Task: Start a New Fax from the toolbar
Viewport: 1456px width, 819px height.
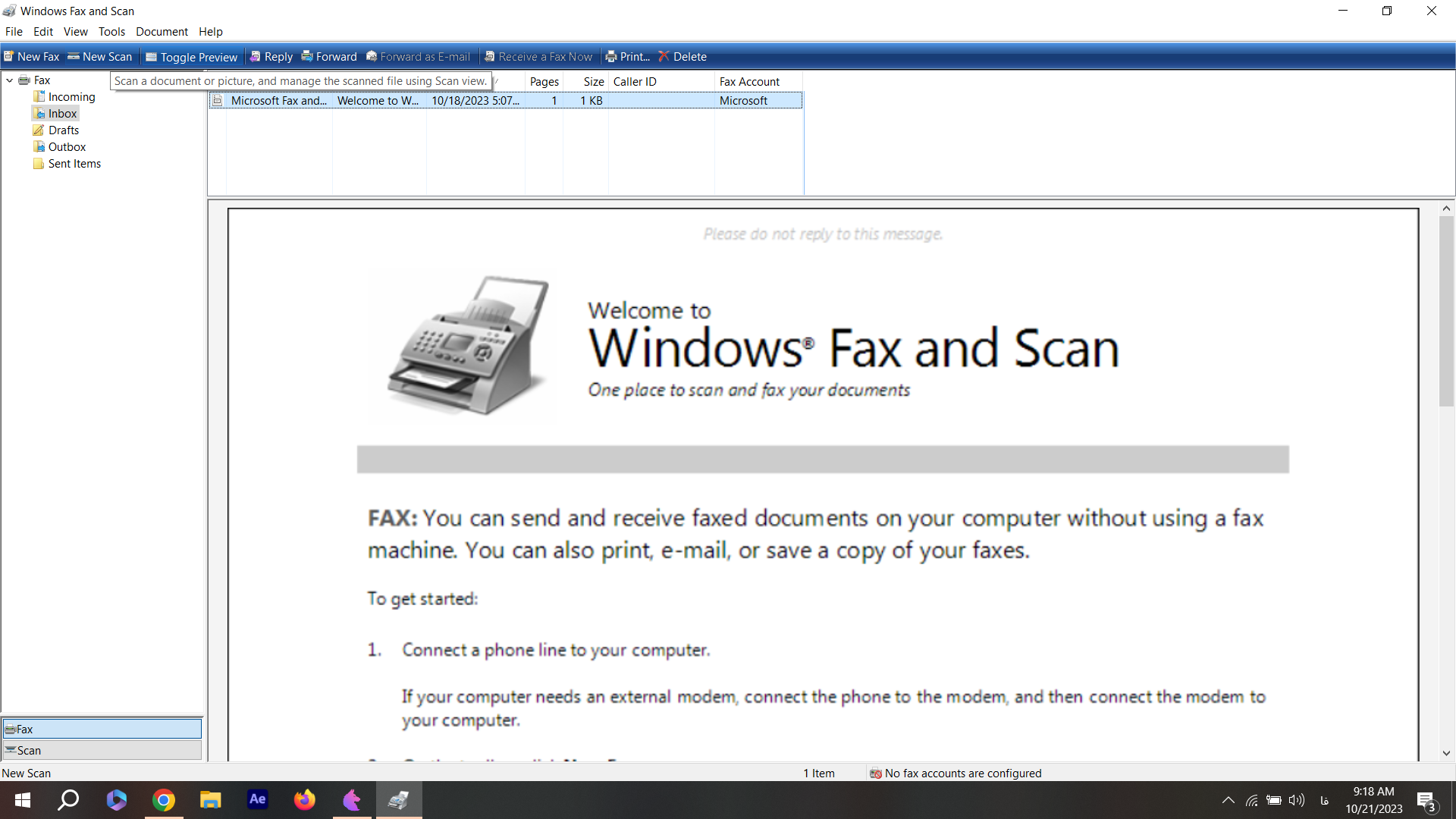Action: 31,57
